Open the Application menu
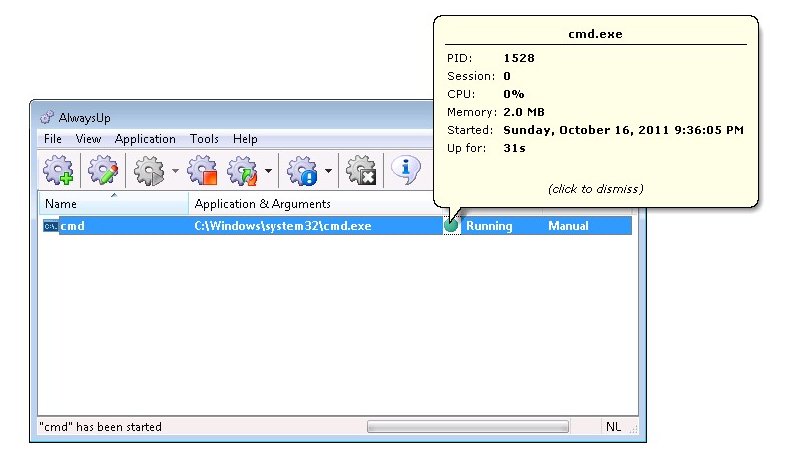789x467 pixels. pyautogui.click(x=145, y=139)
